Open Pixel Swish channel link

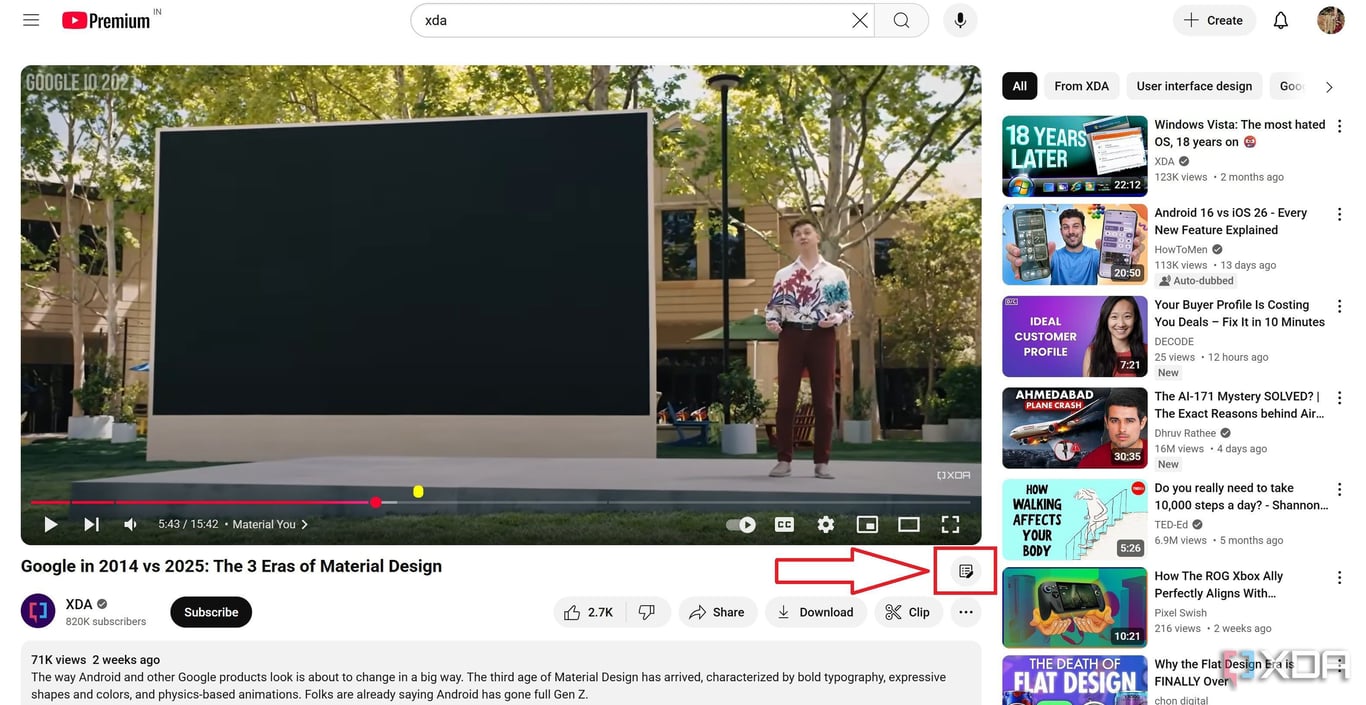pyautogui.click(x=1181, y=612)
